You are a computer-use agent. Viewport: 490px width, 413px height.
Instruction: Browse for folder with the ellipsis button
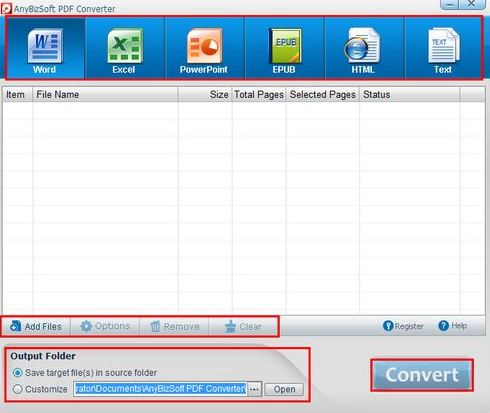(254, 389)
